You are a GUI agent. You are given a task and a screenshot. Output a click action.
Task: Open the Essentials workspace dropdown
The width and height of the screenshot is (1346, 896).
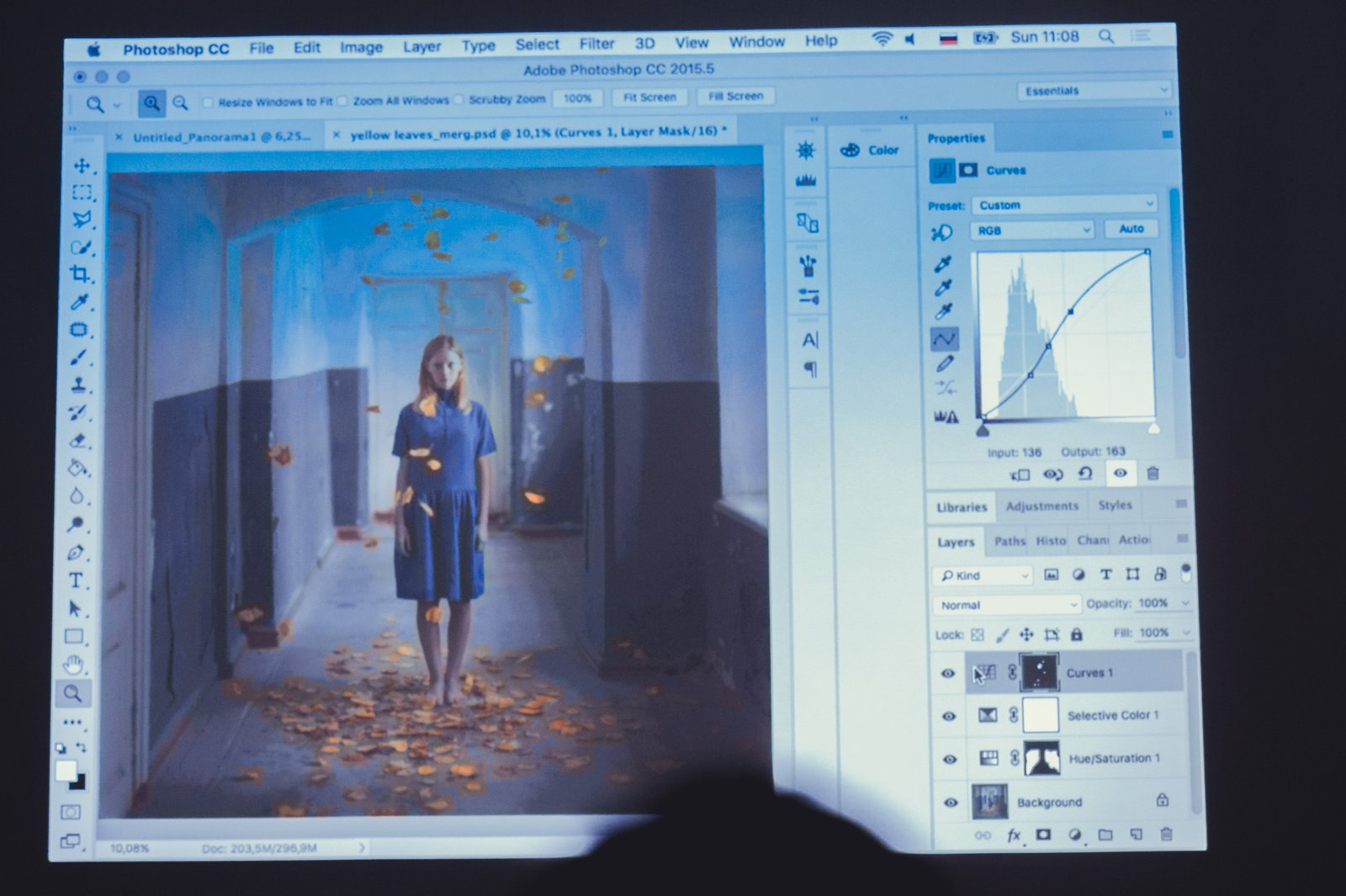click(x=1094, y=90)
